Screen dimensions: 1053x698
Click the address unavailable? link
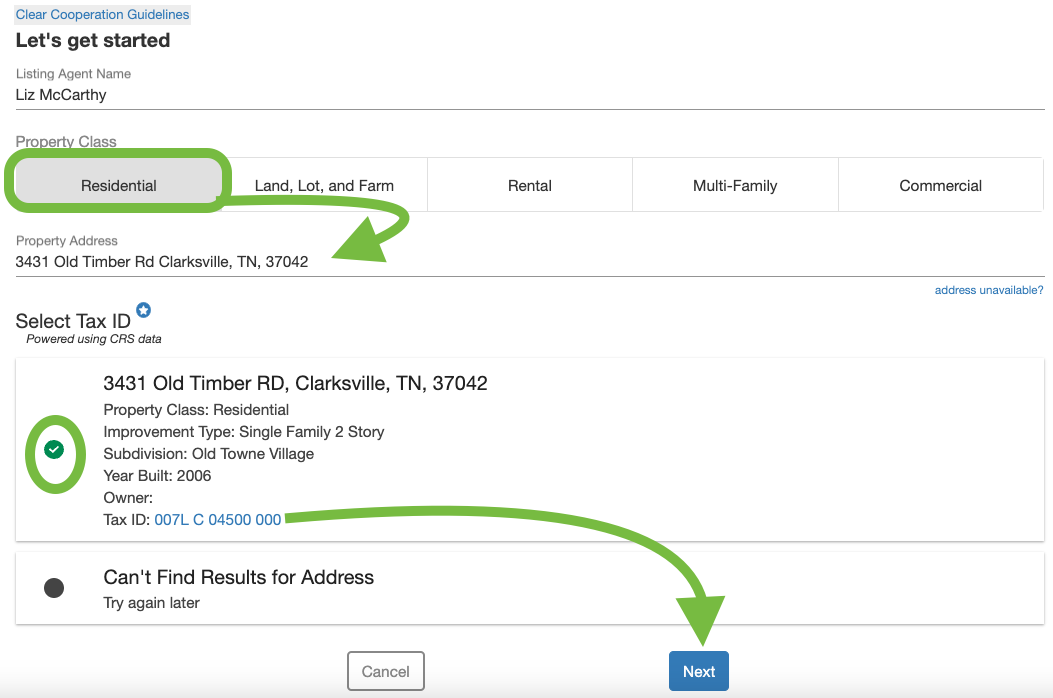point(989,290)
